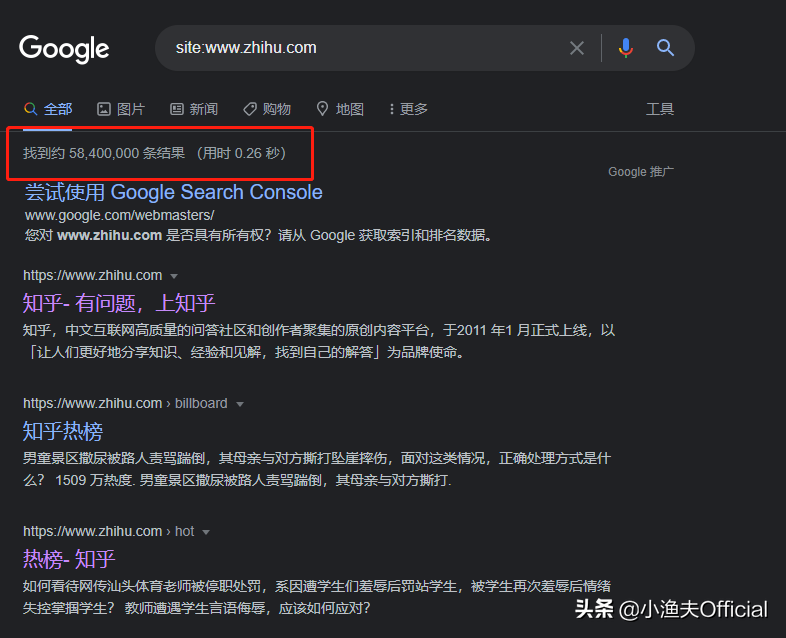This screenshot has height=638, width=786.
Task: Click the blue search magnifier icon
Action: (665, 48)
